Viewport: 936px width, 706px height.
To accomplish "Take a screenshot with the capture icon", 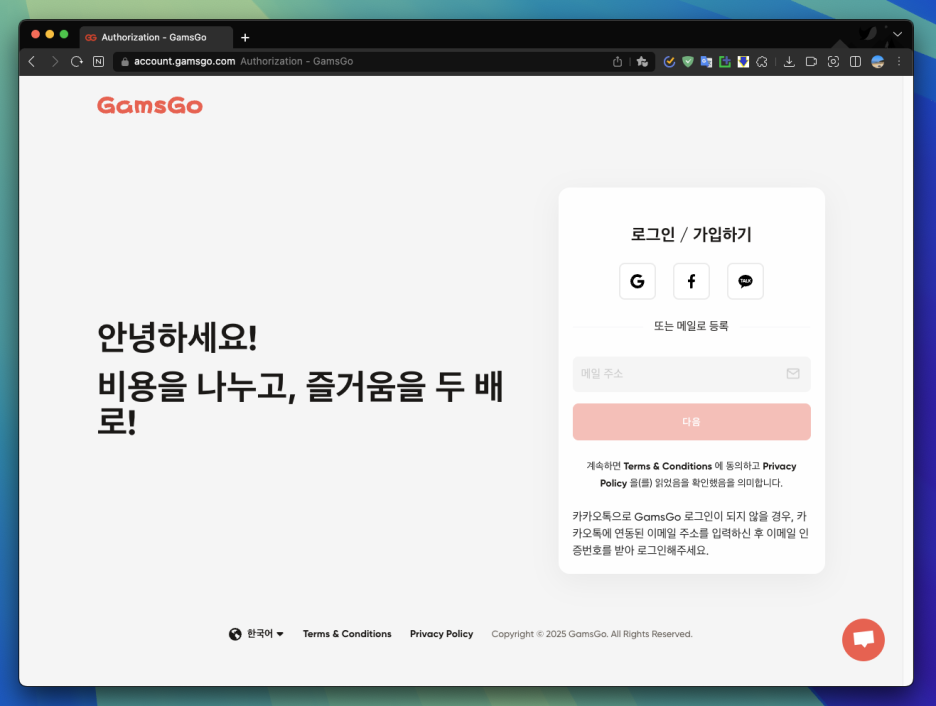I will [x=833, y=61].
